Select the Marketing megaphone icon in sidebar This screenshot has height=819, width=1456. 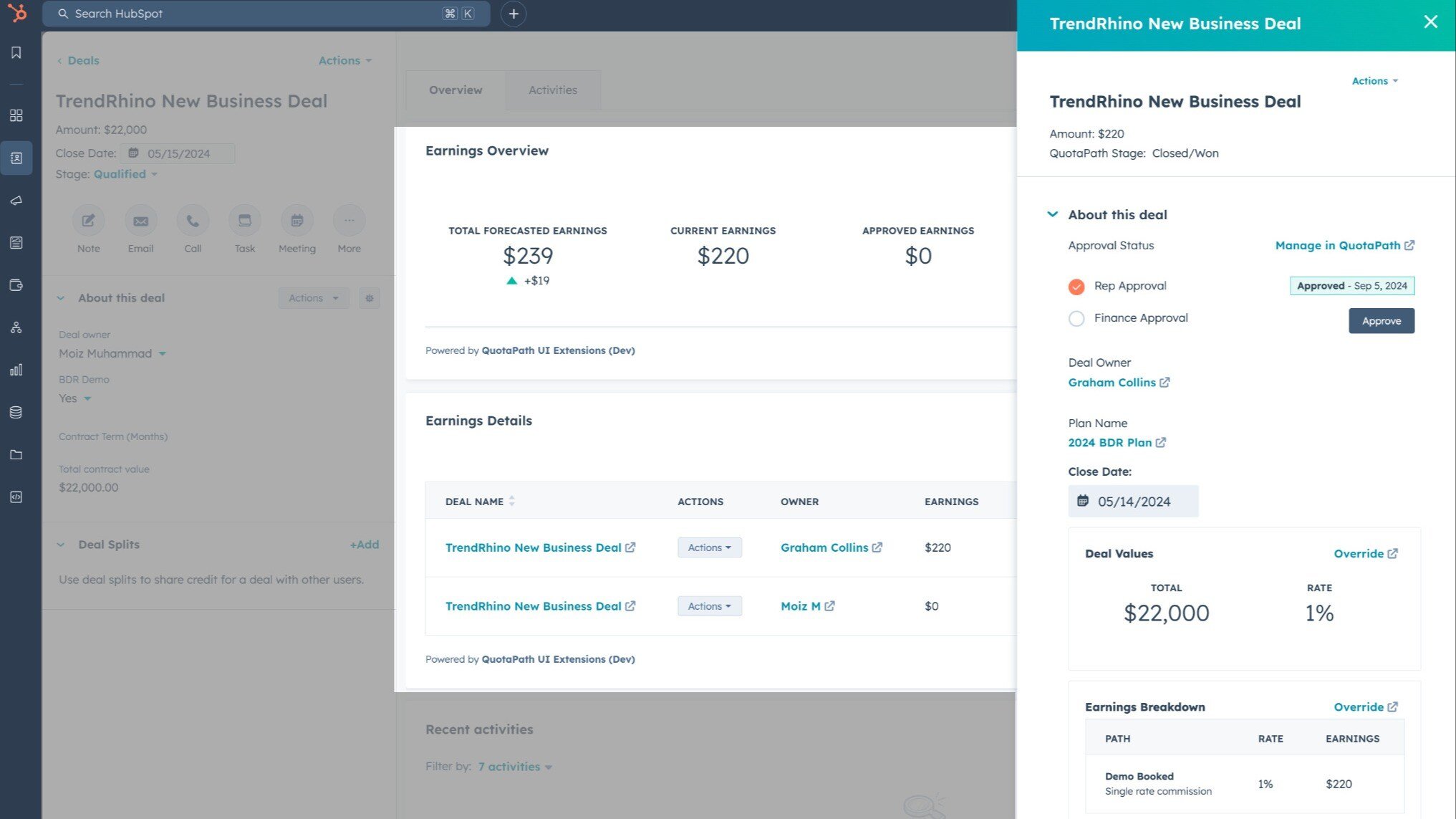(16, 201)
